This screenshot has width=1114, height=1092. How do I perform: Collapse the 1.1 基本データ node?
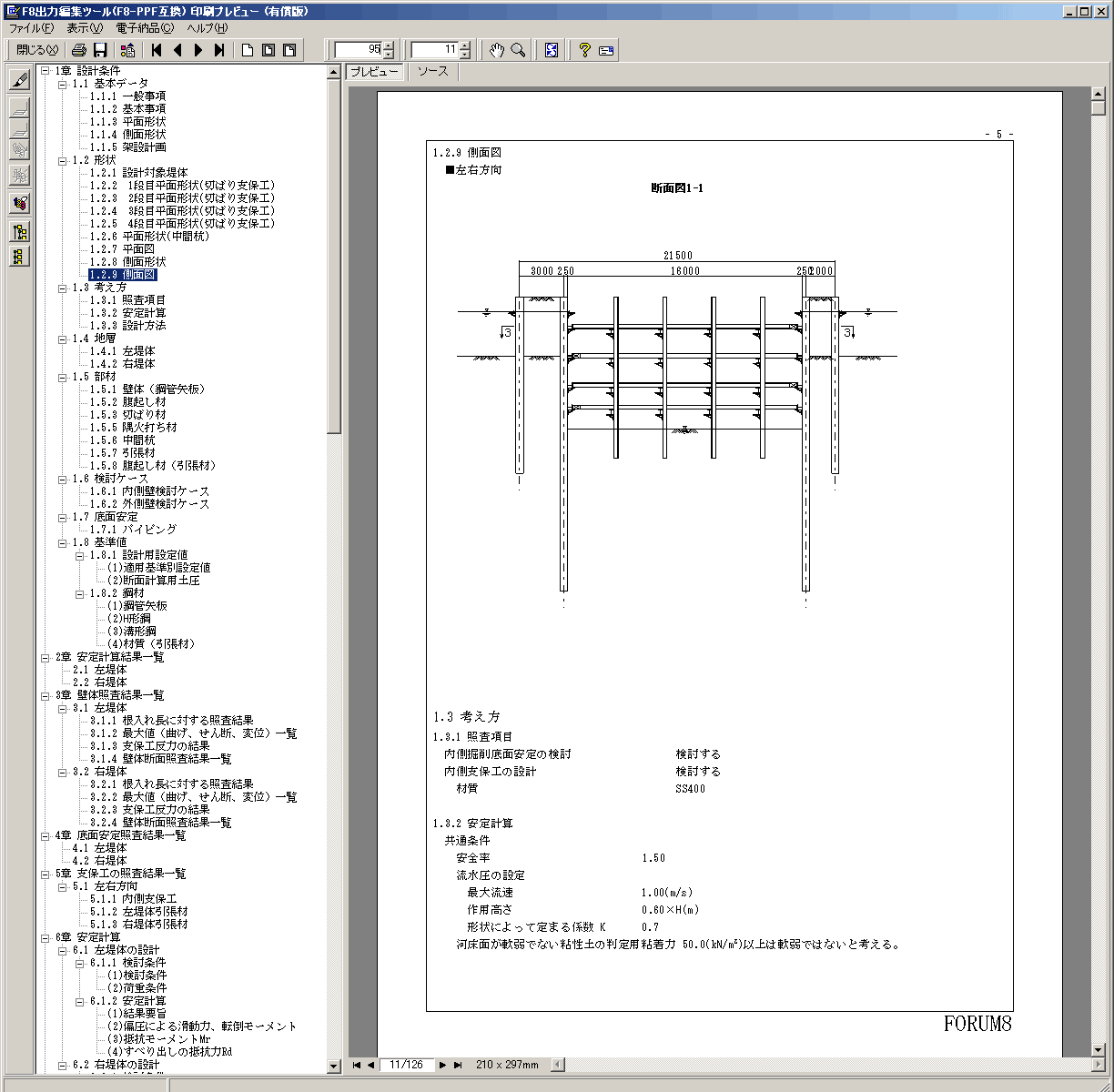tap(63, 83)
